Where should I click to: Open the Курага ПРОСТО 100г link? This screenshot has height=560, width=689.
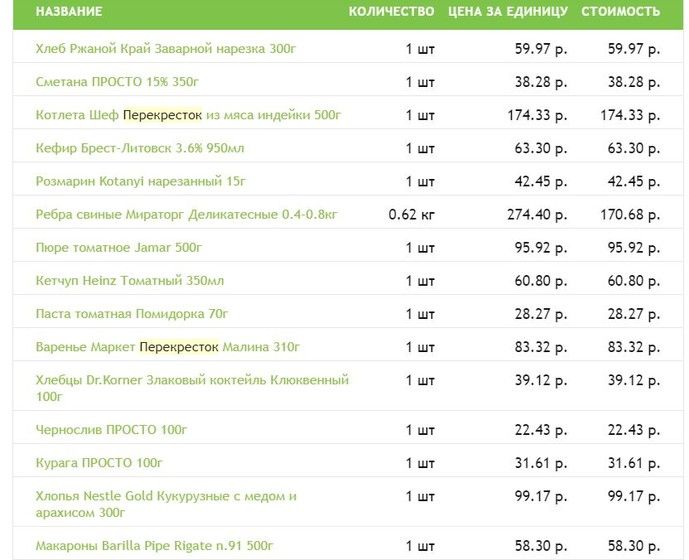coord(99,463)
